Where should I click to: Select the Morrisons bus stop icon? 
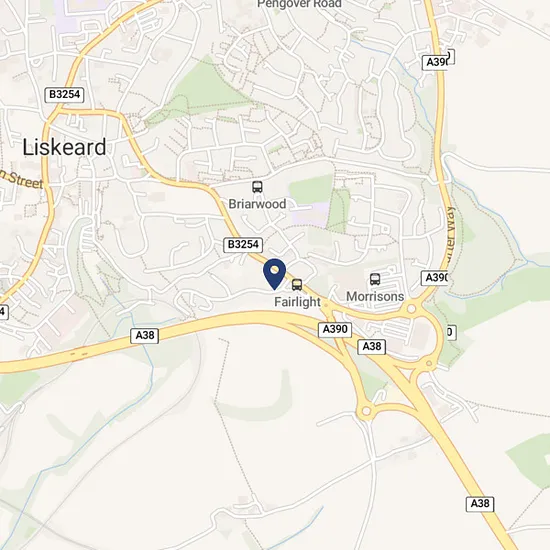tap(375, 279)
